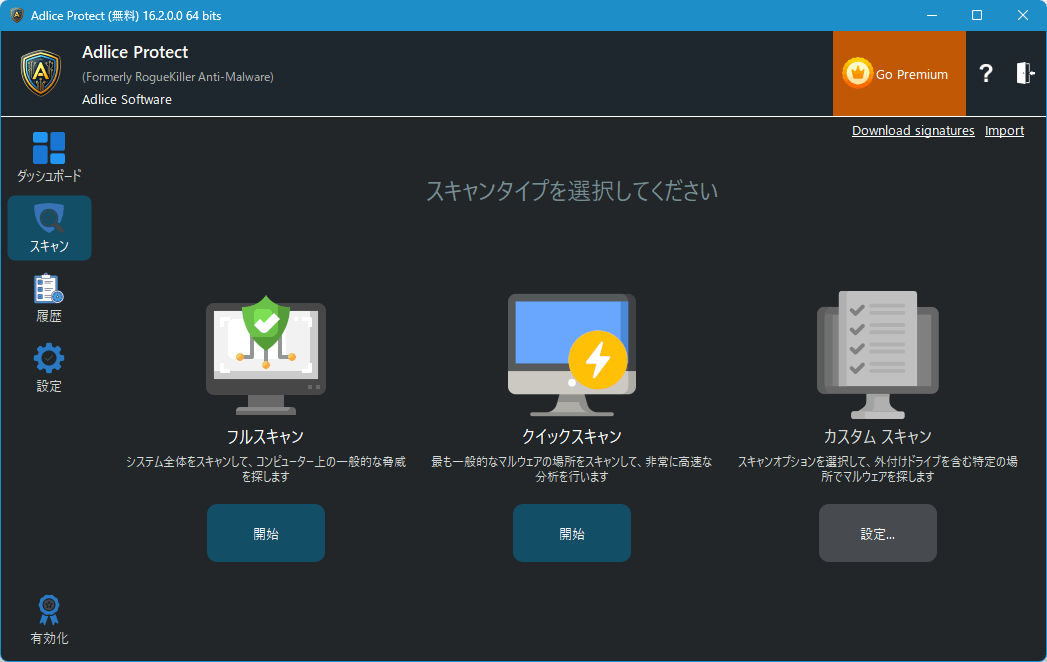Click the Adlice Protect header title
The image size is (1047, 662).
click(135, 52)
